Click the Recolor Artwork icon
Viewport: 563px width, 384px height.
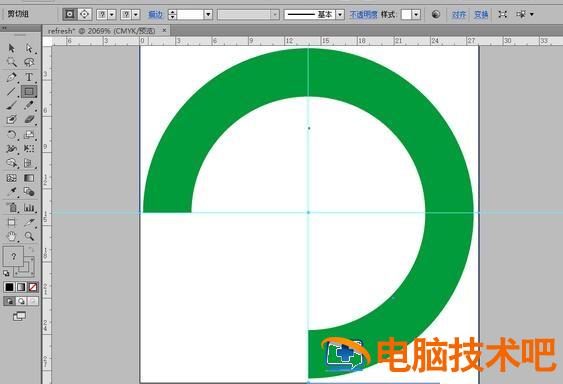coord(436,14)
